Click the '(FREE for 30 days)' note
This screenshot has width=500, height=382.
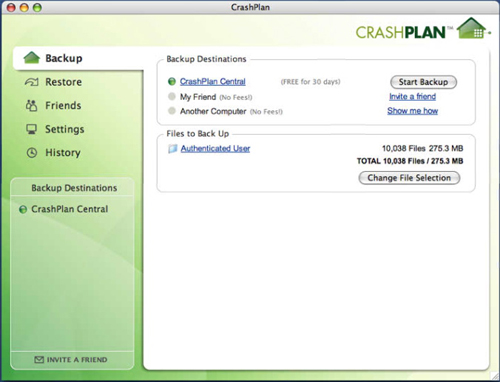click(x=310, y=82)
